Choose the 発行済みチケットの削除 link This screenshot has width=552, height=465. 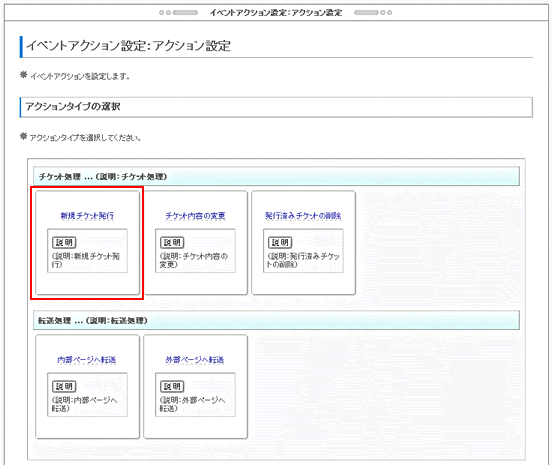click(x=303, y=215)
